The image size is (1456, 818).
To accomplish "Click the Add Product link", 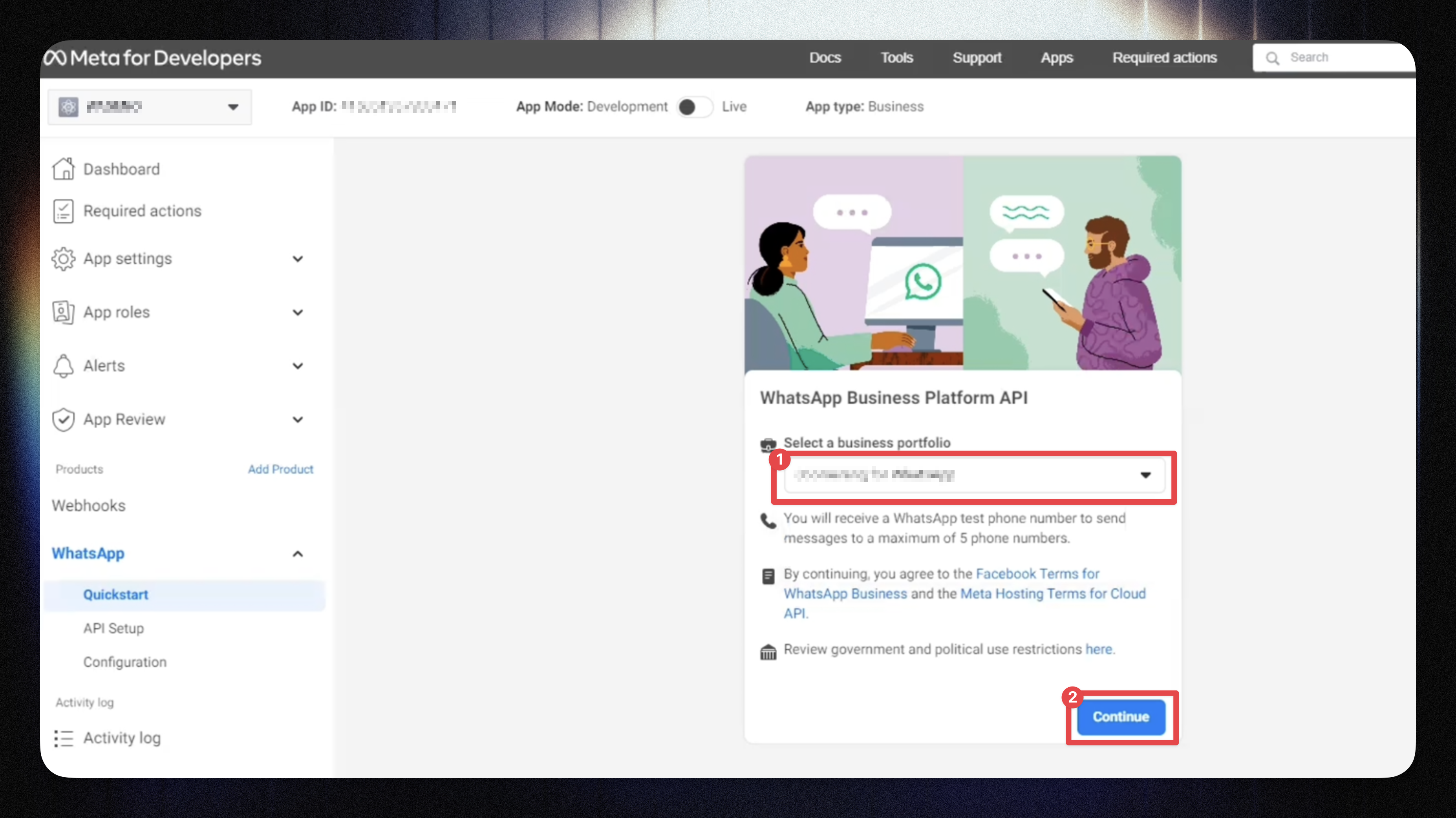I will coord(280,469).
